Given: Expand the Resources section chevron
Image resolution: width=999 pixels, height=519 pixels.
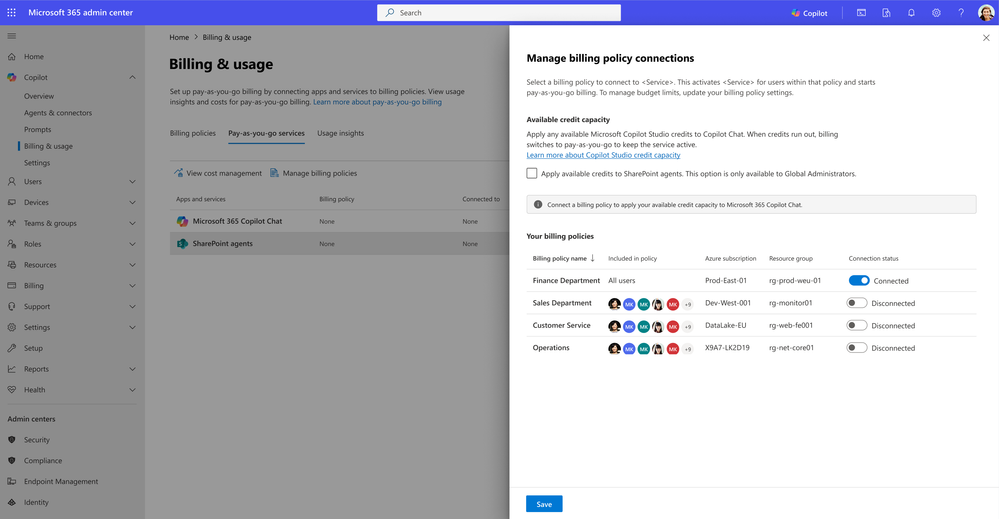Looking at the screenshot, I should click(133, 265).
